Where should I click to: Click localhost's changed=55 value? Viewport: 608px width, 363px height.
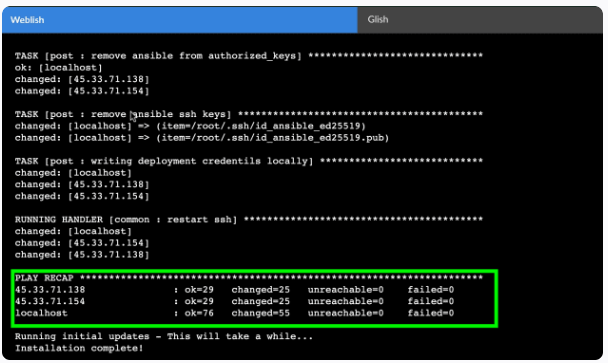click(x=261, y=313)
